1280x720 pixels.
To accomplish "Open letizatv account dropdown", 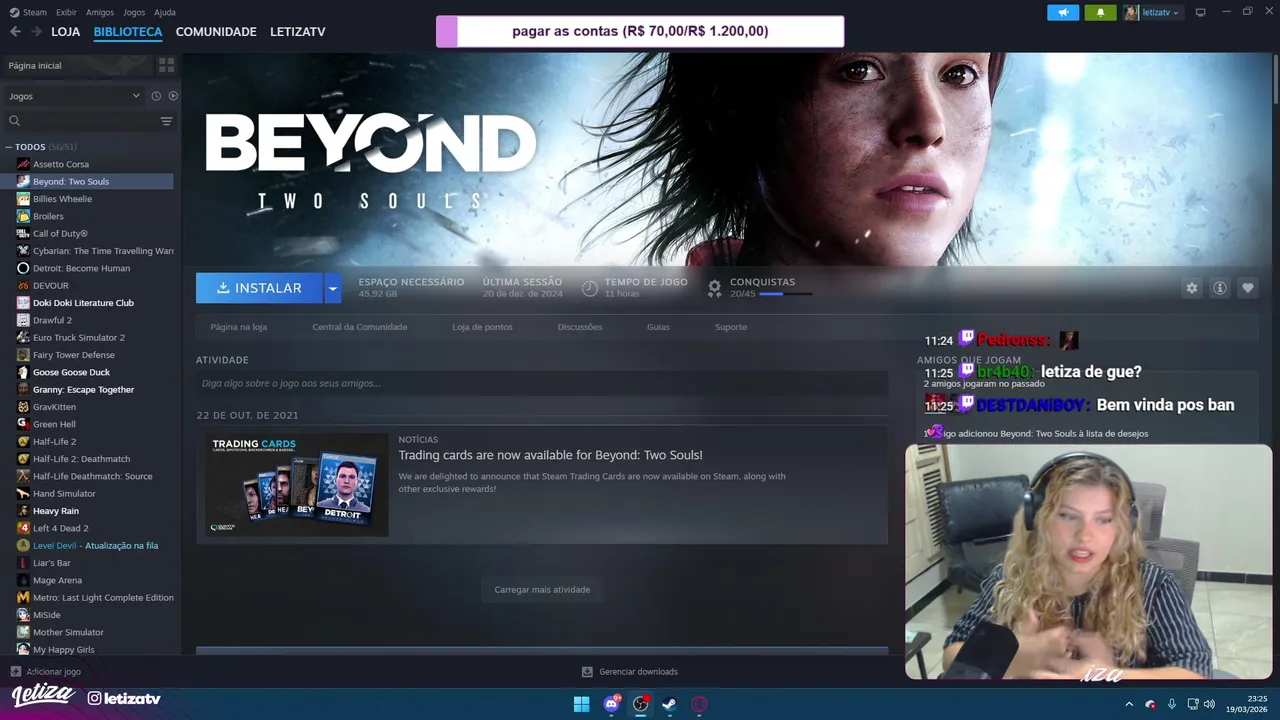I will point(1152,12).
